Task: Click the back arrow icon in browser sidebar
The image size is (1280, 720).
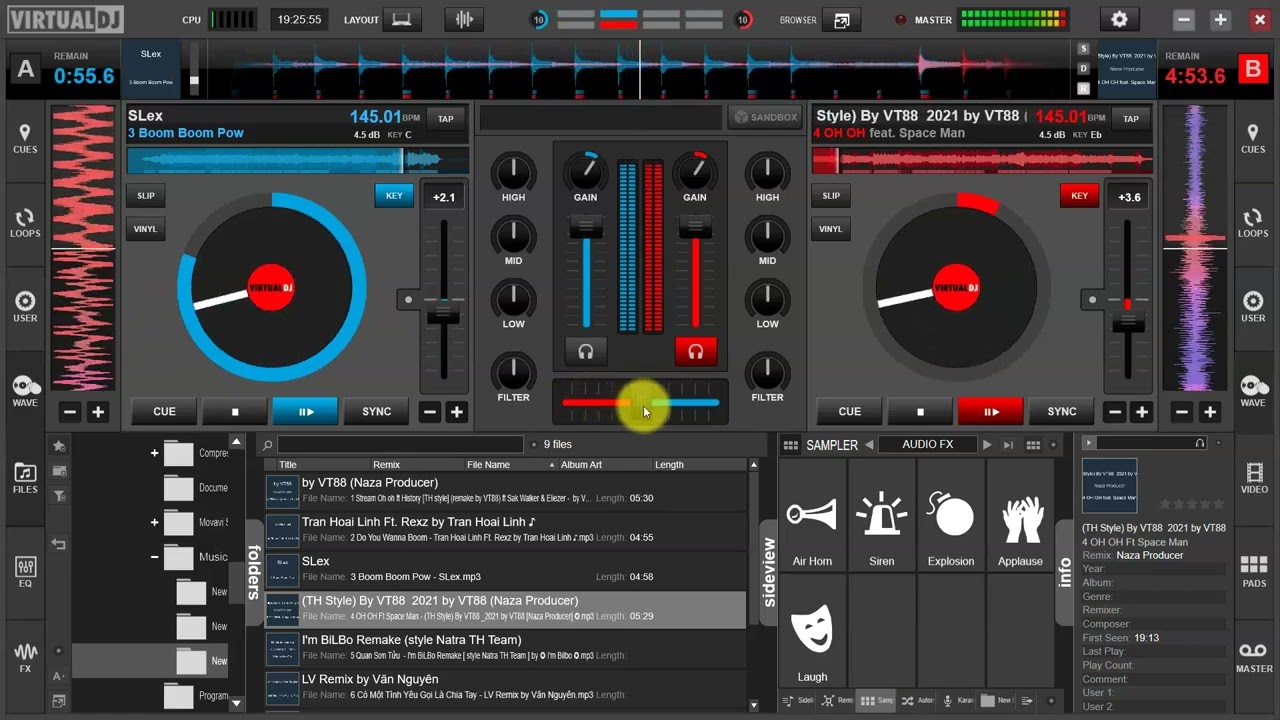Action: [x=59, y=544]
